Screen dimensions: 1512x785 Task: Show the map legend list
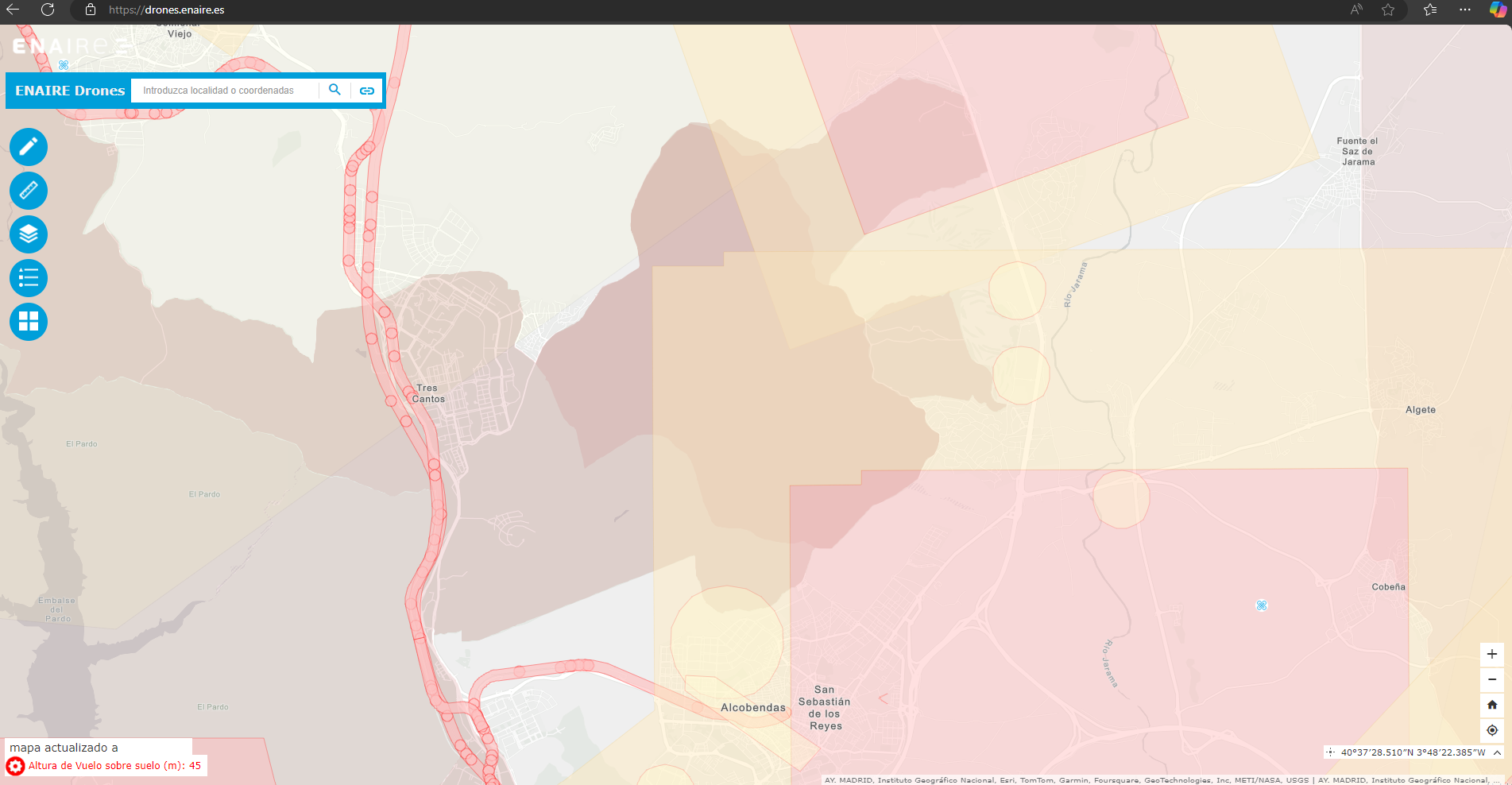tap(29, 278)
